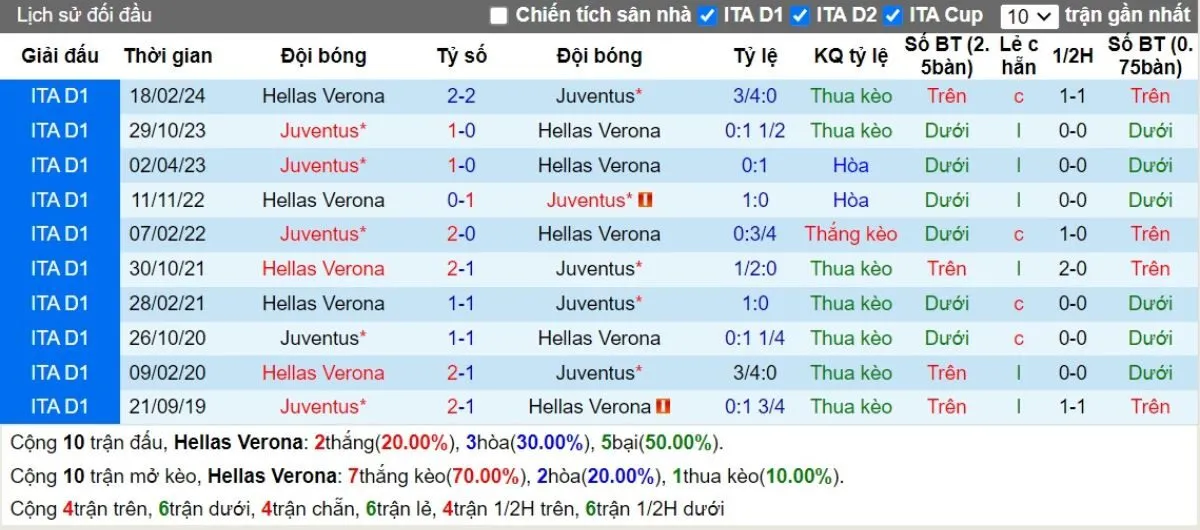Click ITA D1 league cell for 02/04/23 match
The width and height of the screenshot is (1200, 530).
[60, 165]
